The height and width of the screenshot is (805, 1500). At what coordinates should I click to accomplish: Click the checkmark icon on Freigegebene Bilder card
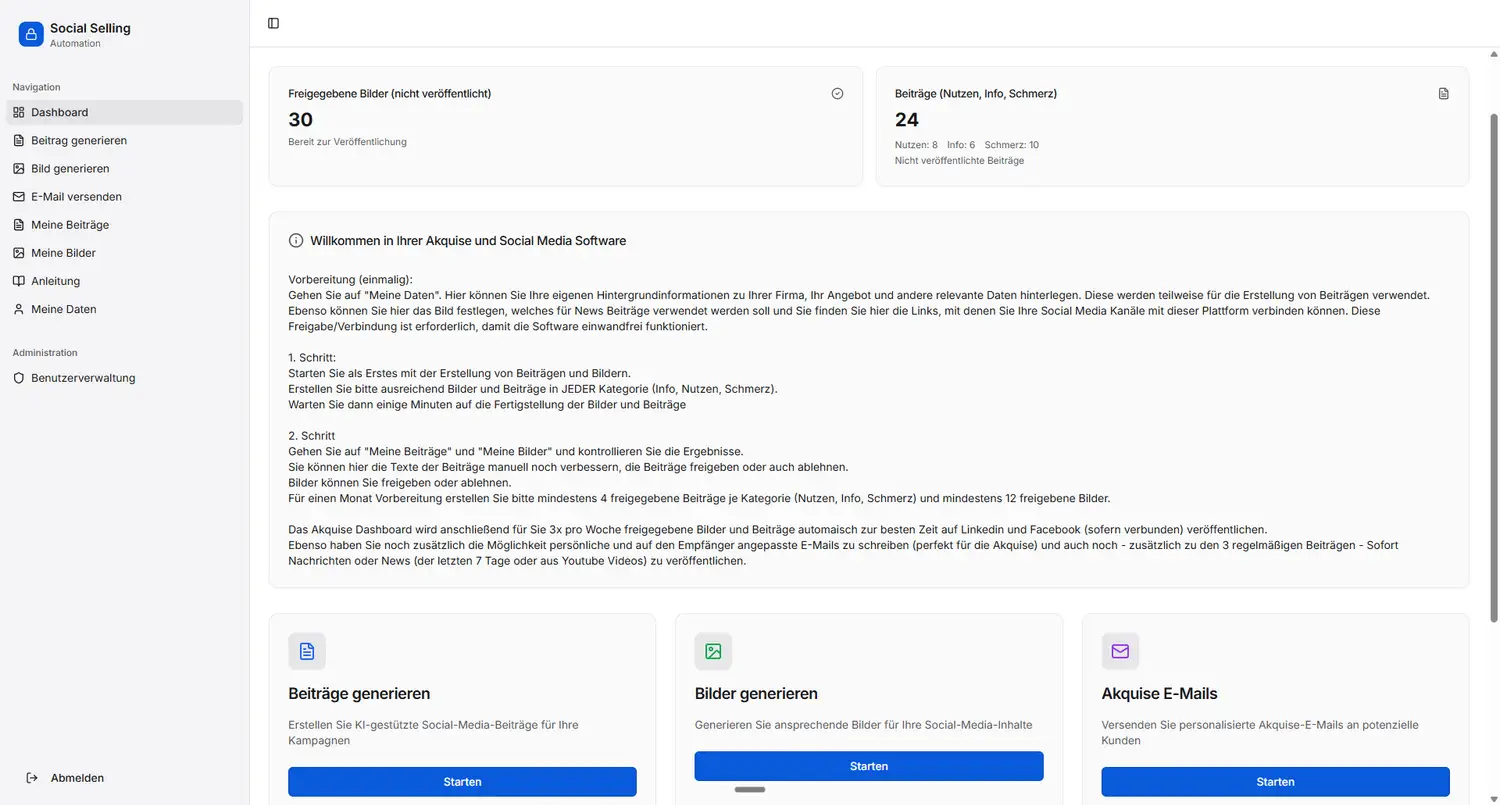(837, 93)
